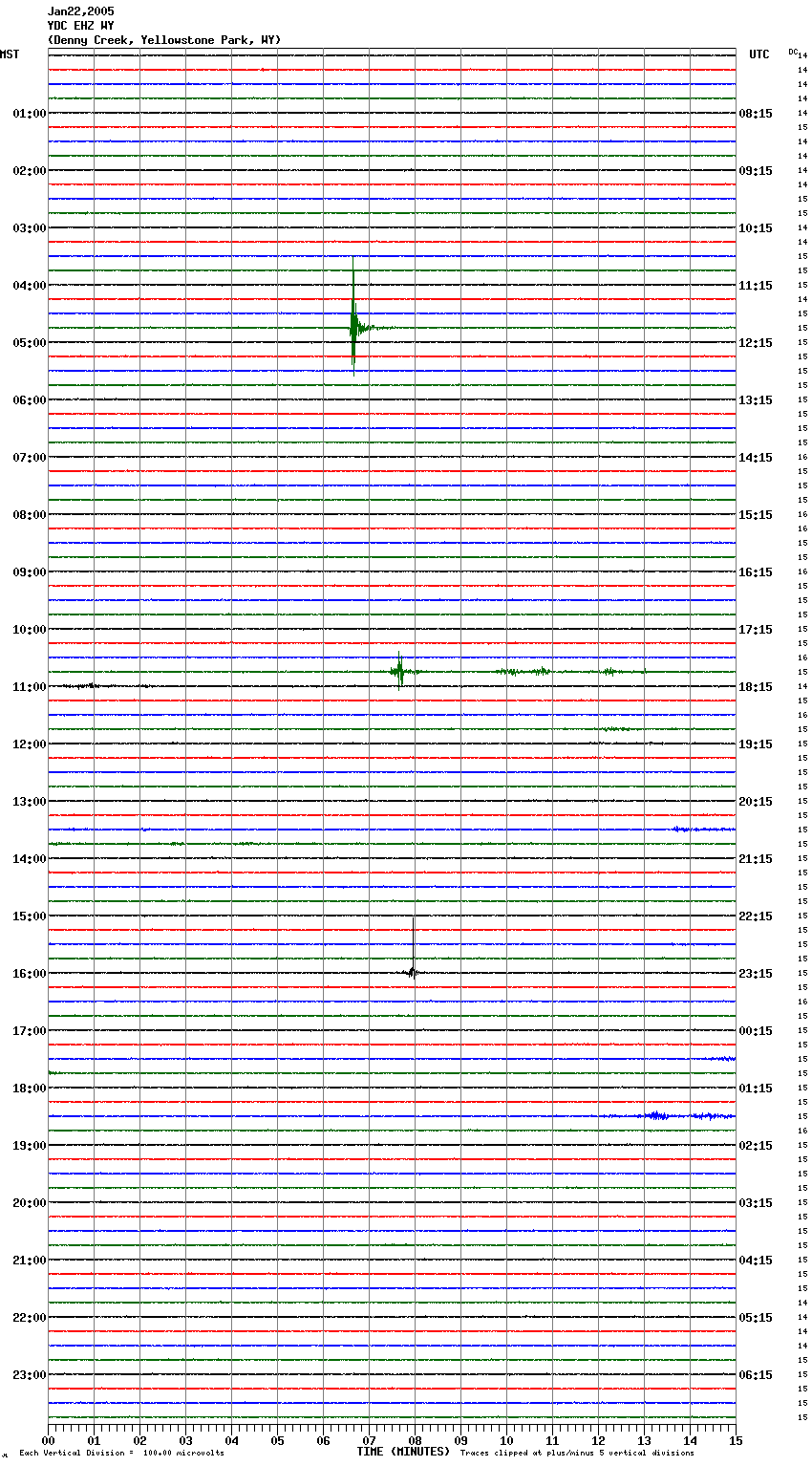
Task: Select the 11:00 MST row label
Action: click(30, 687)
